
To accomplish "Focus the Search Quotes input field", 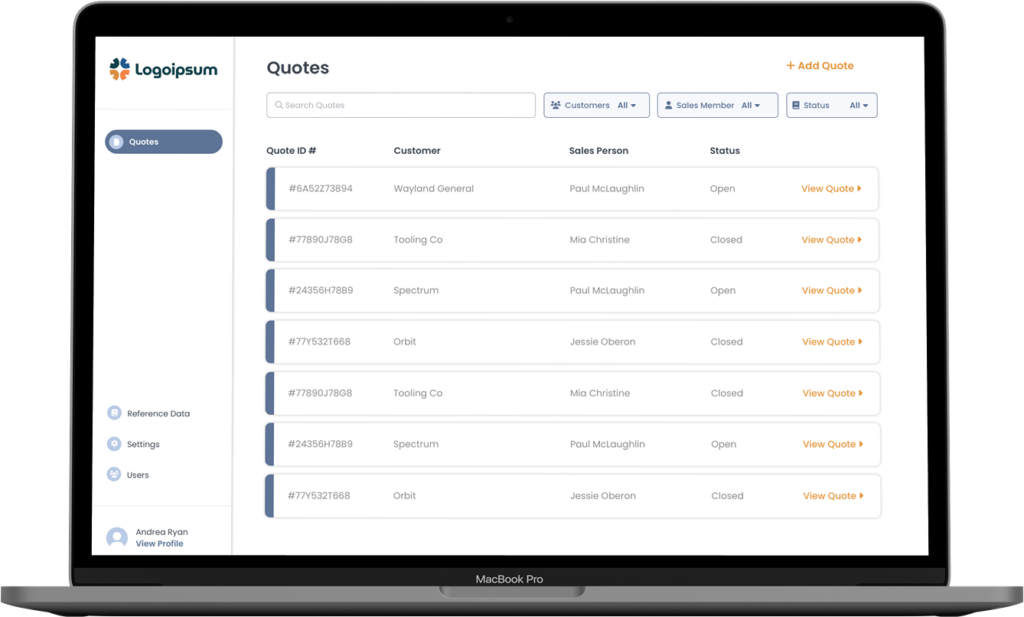I will 405,105.
